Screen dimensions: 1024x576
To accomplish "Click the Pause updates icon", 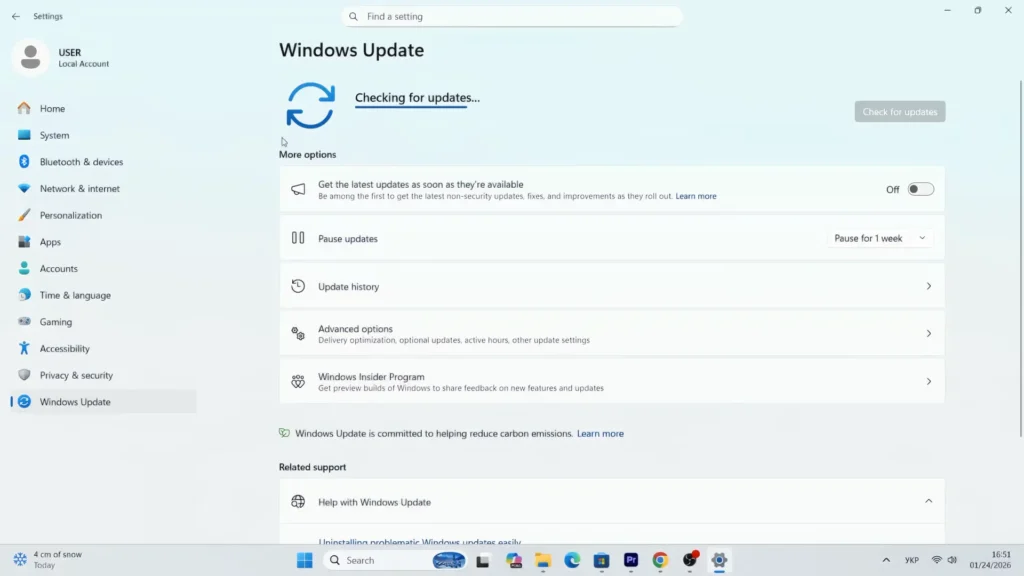I will click(x=298, y=238).
